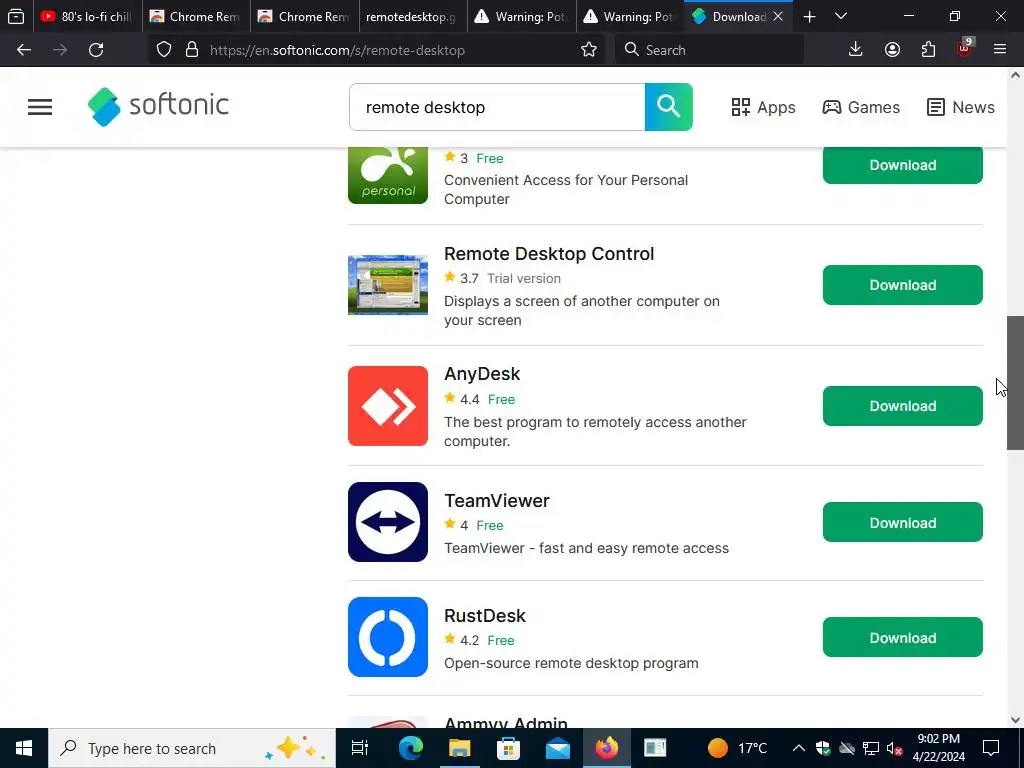Screen dimensions: 1024x768
Task: Open the News section
Action: pos(960,107)
